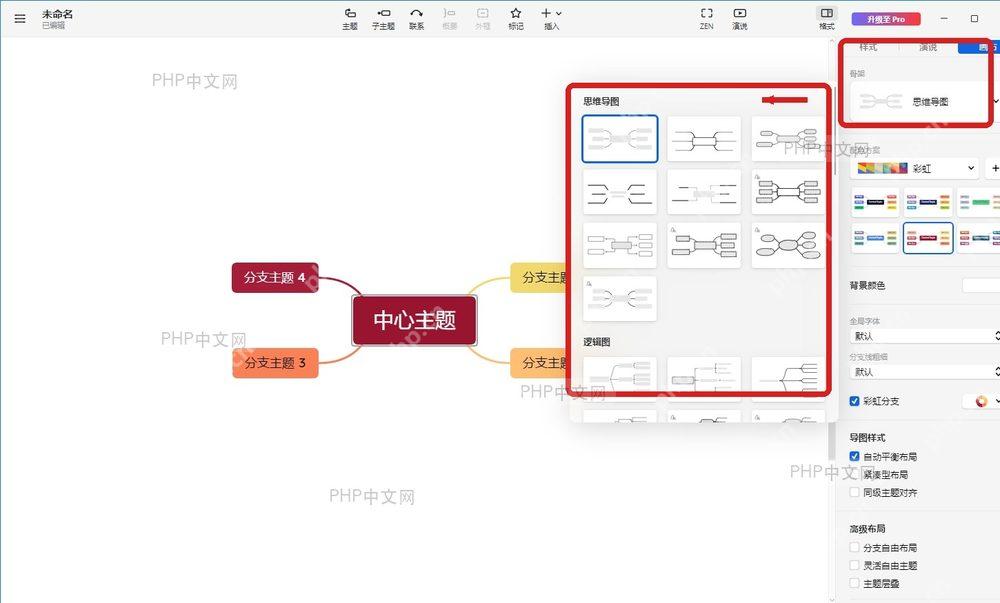Switch to the 样式 tab

tap(868, 47)
